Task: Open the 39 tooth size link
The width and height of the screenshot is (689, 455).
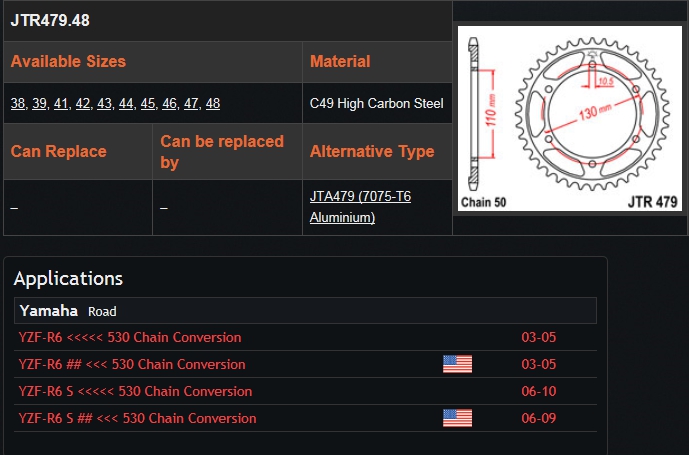Action: coord(39,103)
